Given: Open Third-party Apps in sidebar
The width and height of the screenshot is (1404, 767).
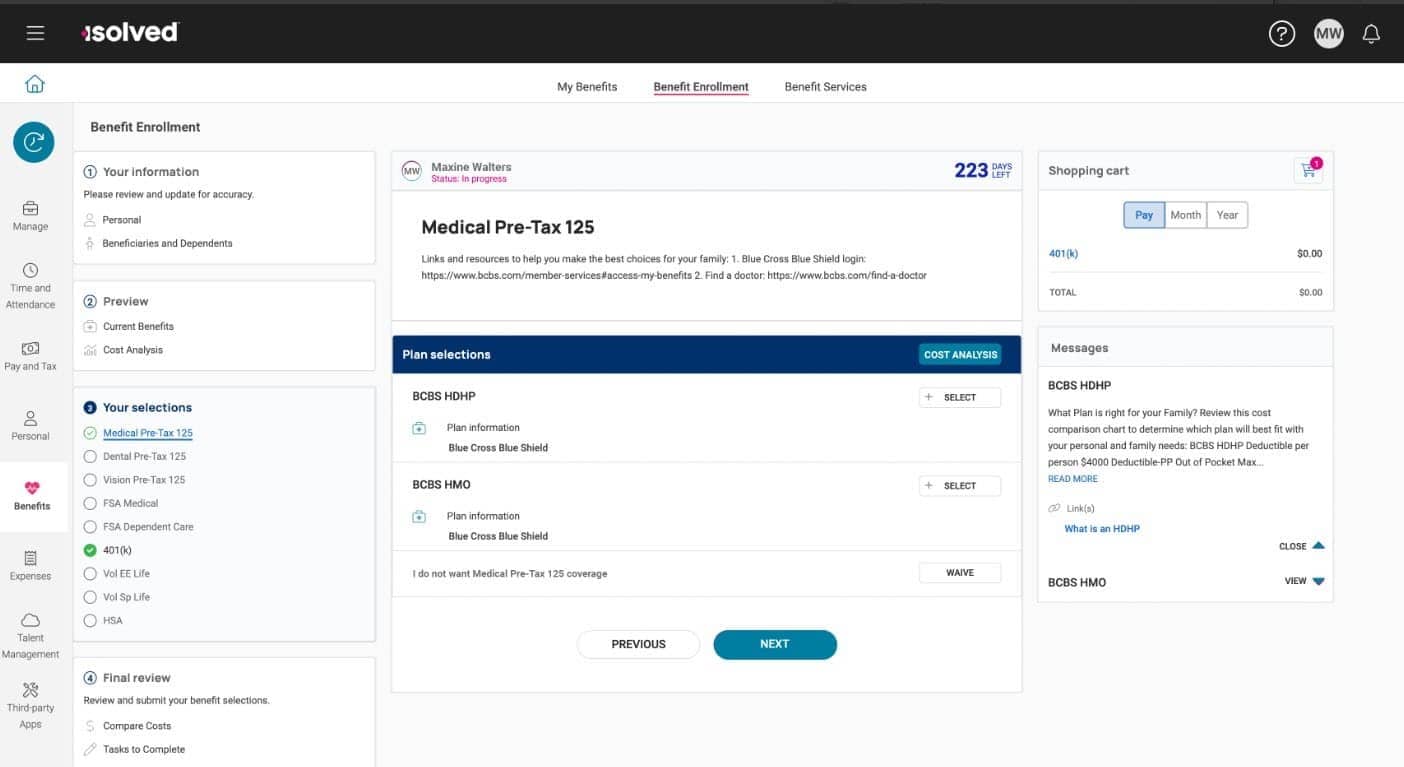Looking at the screenshot, I should pyautogui.click(x=30, y=706).
